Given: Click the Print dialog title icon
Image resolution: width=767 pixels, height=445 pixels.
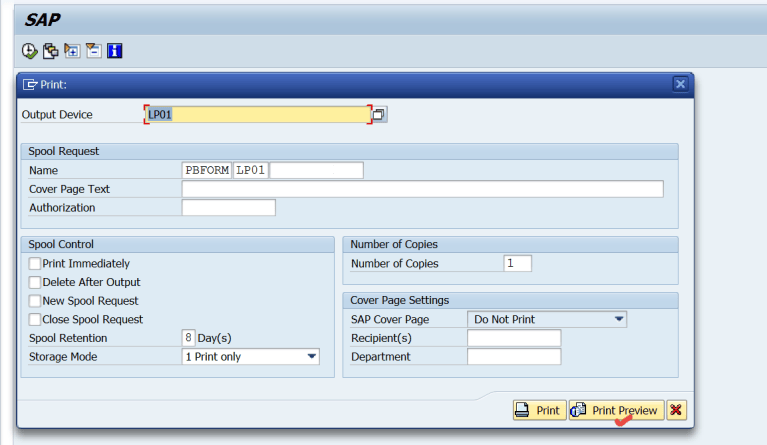Looking at the screenshot, I should [30, 85].
